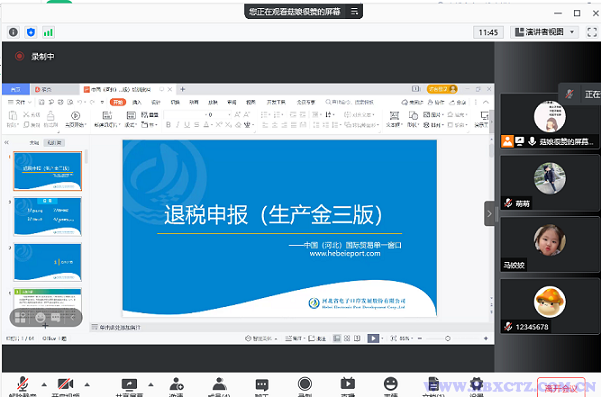Expand the video options arrow beside camera

point(87,384)
